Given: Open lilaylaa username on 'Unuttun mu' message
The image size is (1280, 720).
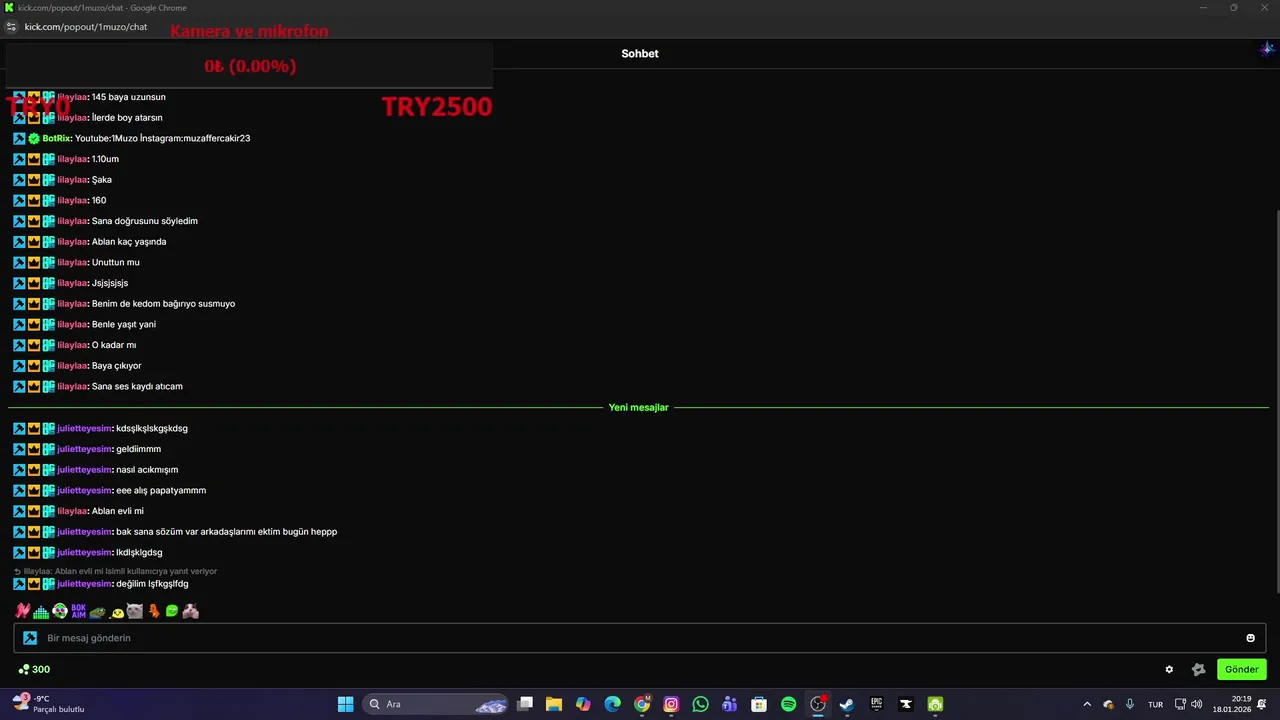Looking at the screenshot, I should click(73, 262).
